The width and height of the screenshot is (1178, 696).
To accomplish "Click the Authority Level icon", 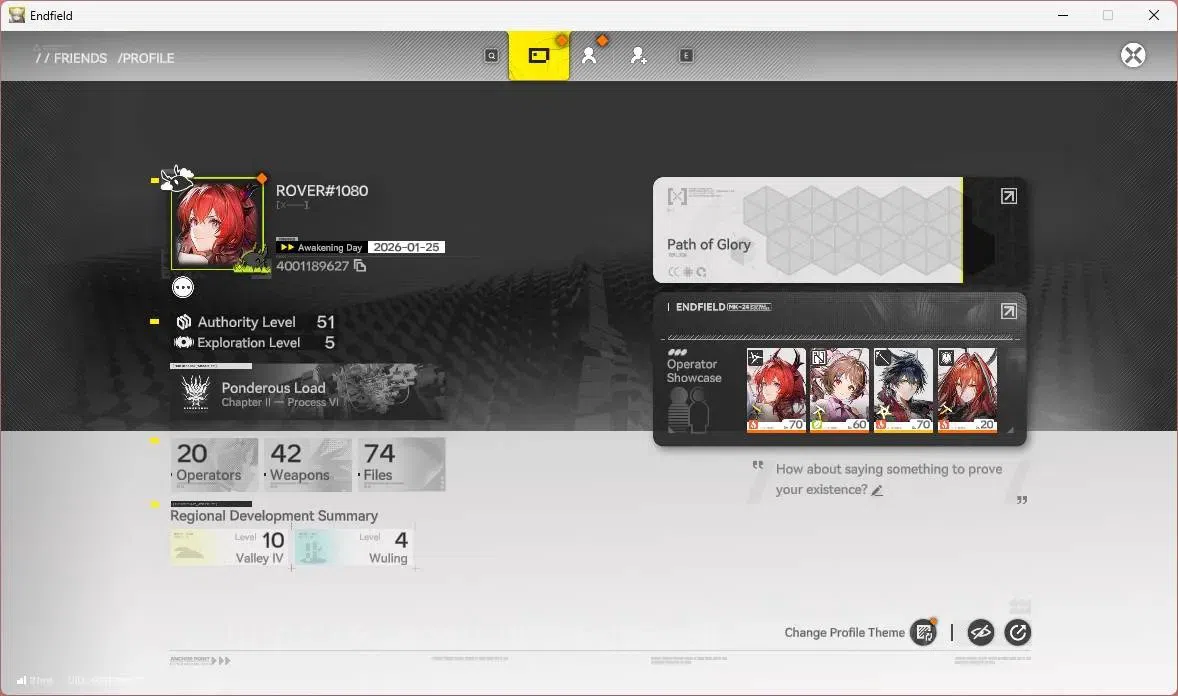I will (x=183, y=322).
